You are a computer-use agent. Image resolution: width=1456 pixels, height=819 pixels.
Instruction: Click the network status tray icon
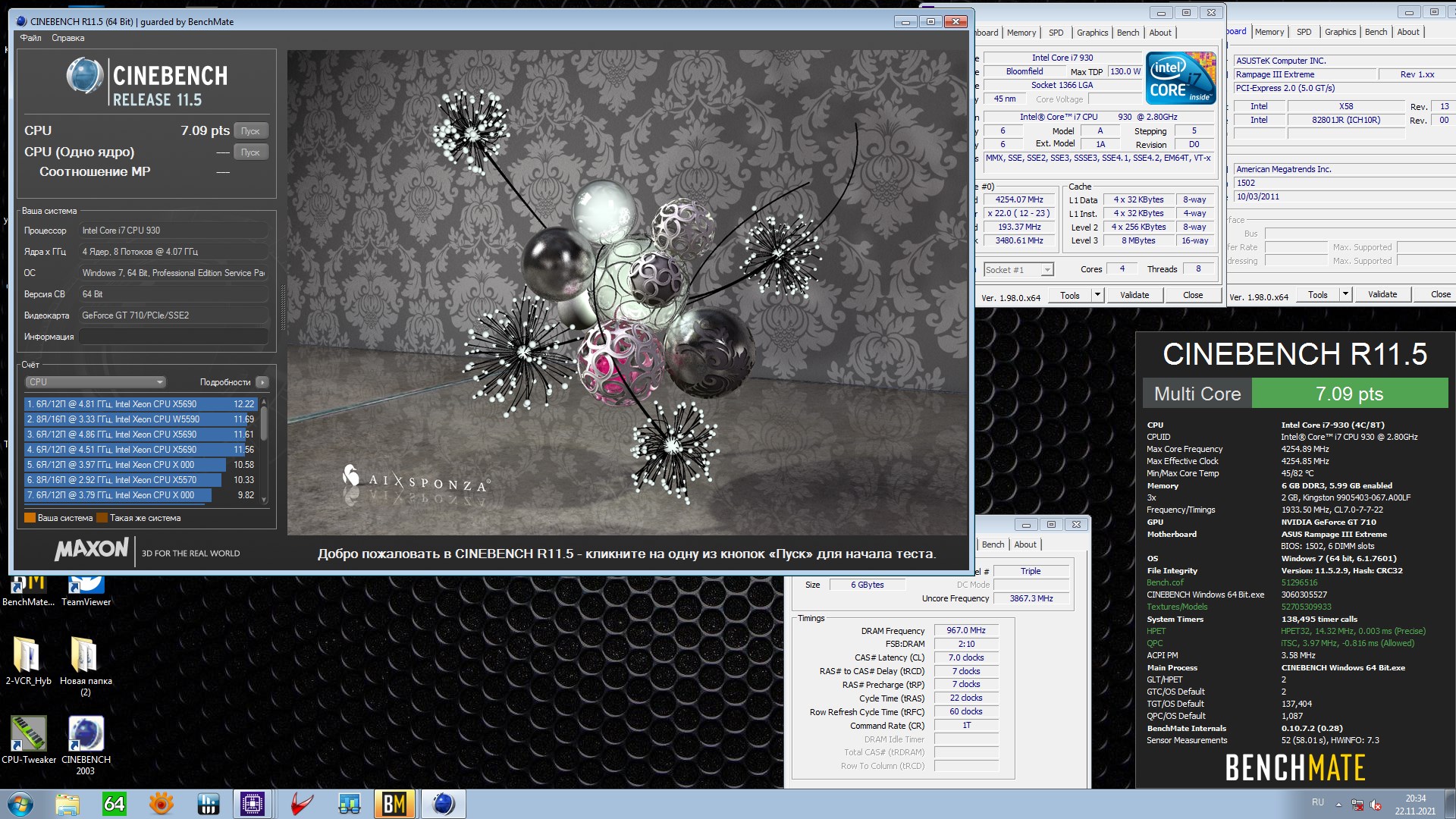pos(1357,804)
